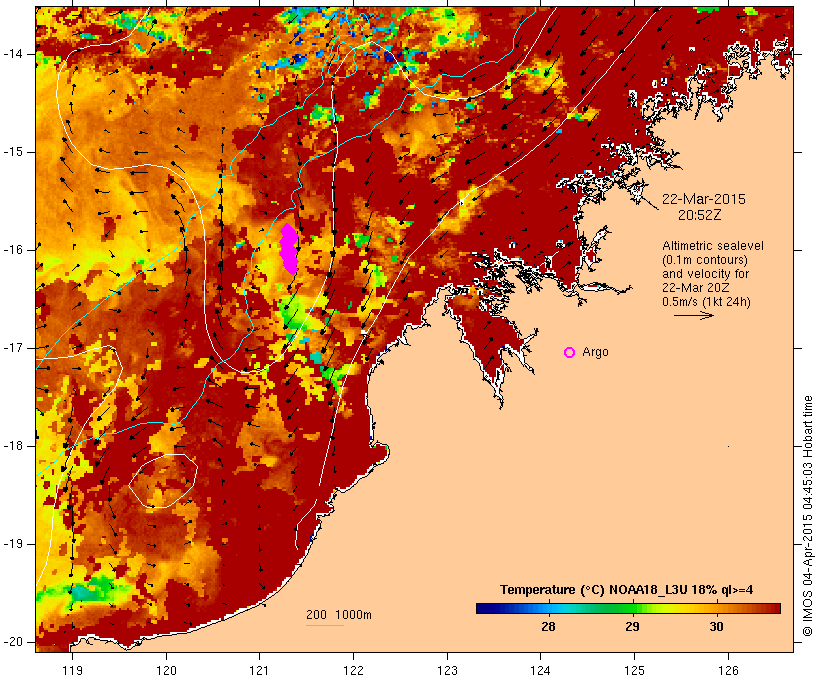Click the 0.5m/s (1kt 24h) scale text
The width and height of the screenshot is (820, 680).
tap(706, 302)
